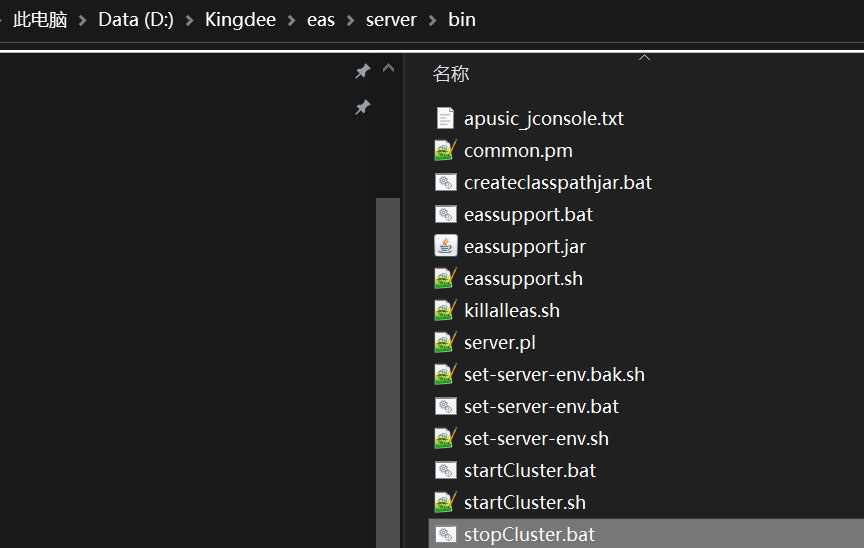Viewport: 864px width, 548px height.
Task: Click the navigation pane scroll-up arrow
Action: pos(388,68)
